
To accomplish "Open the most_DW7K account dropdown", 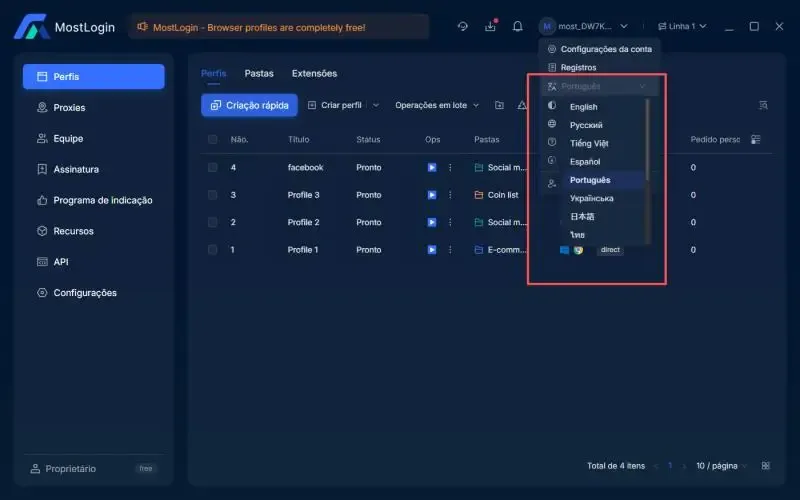I will pyautogui.click(x=583, y=26).
